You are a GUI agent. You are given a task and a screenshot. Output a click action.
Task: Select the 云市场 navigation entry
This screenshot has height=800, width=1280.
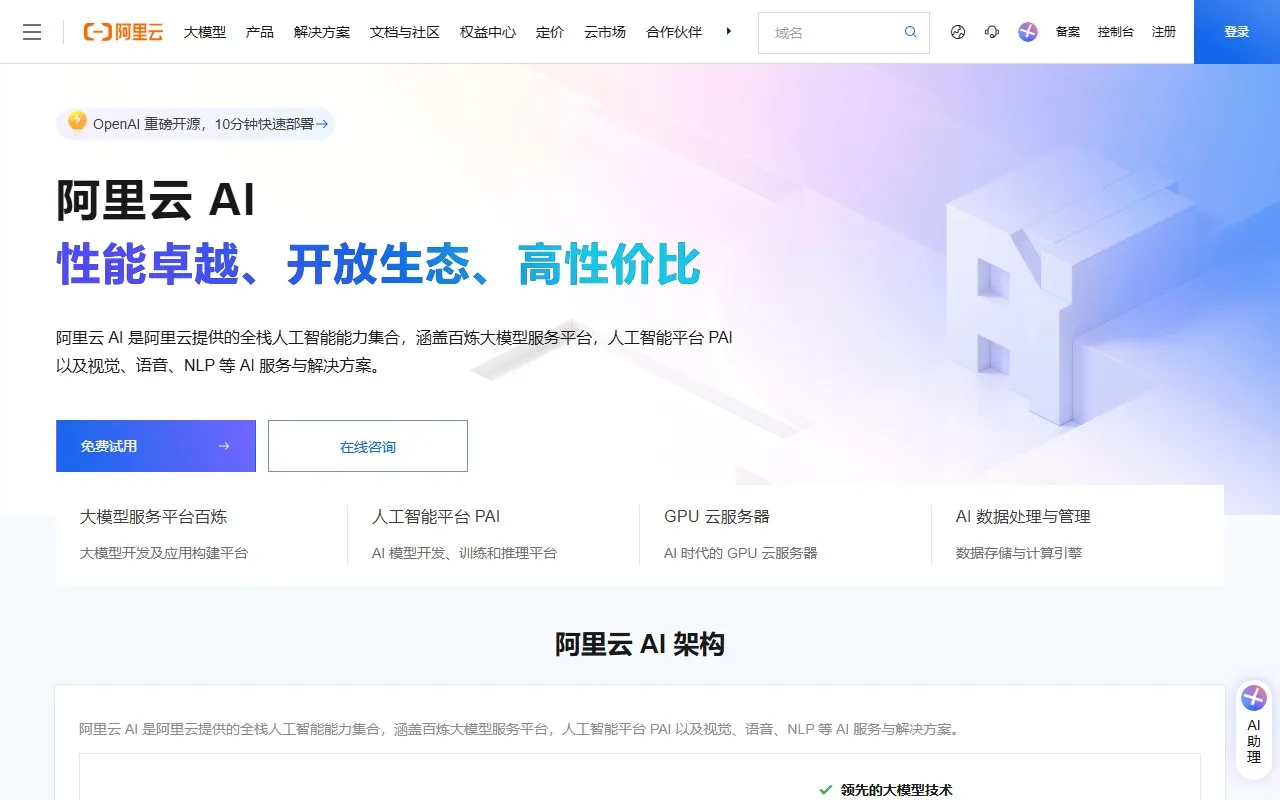click(604, 31)
